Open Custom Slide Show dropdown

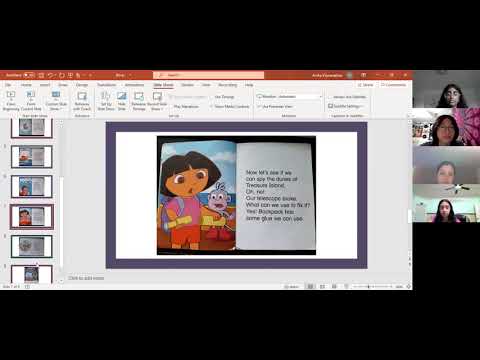pyautogui.click(x=56, y=101)
